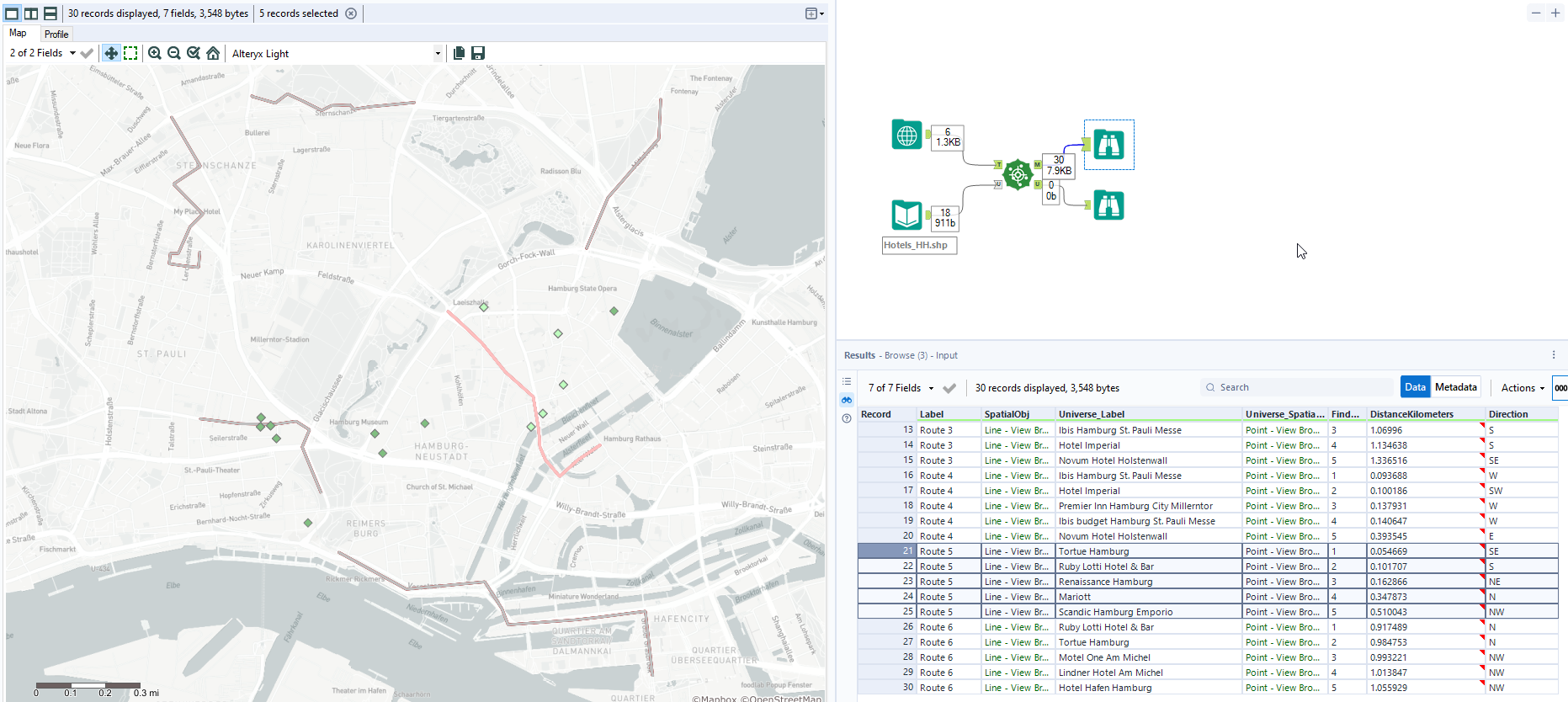
Task: Zoom map to selected features
Action: pyautogui.click(x=194, y=53)
